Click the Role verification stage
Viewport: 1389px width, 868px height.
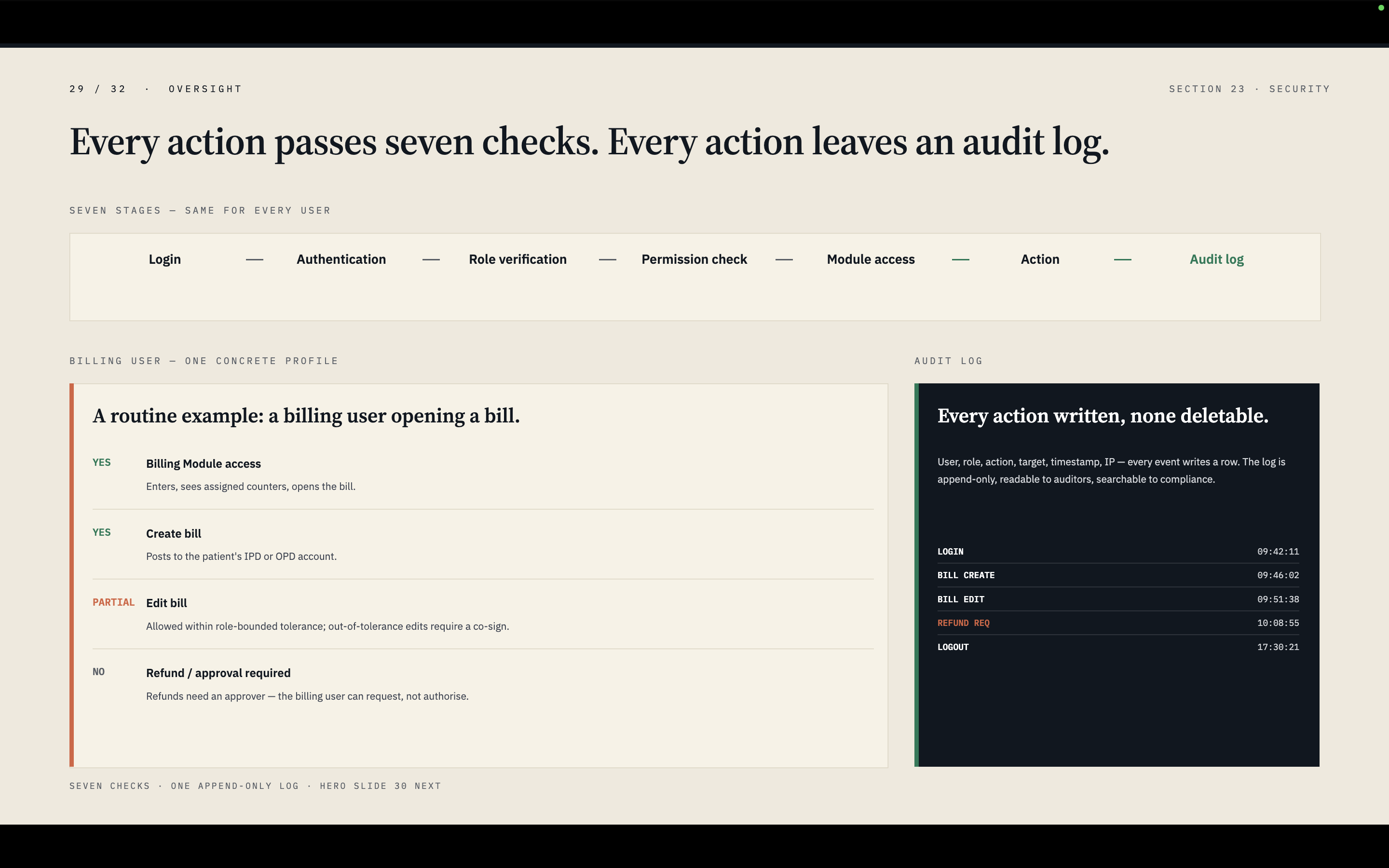point(517,259)
